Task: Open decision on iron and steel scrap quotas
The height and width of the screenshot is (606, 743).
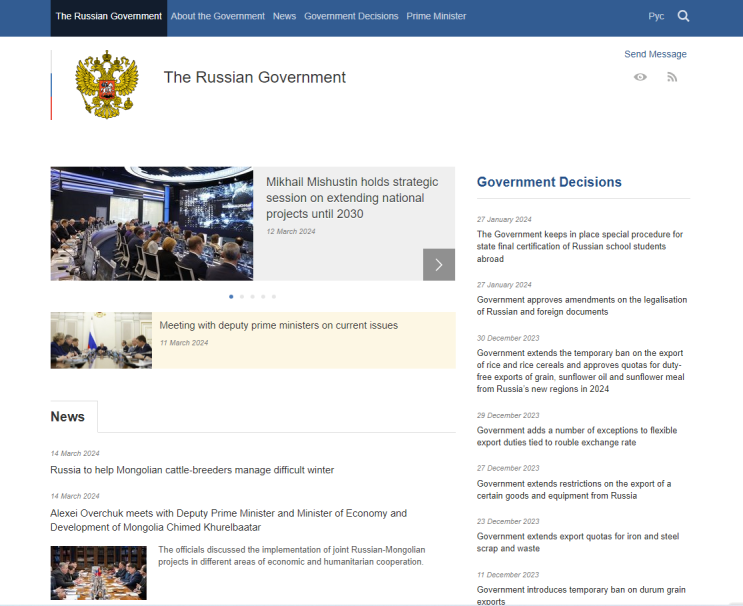Action: 578,542
